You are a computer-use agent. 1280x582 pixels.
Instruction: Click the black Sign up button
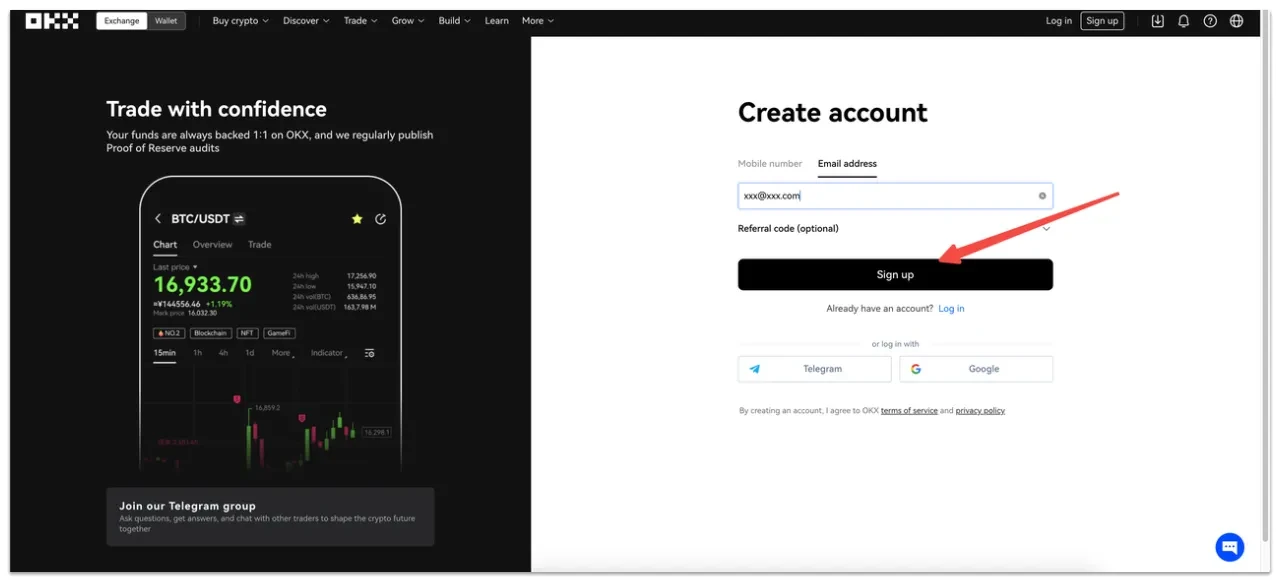(x=895, y=275)
